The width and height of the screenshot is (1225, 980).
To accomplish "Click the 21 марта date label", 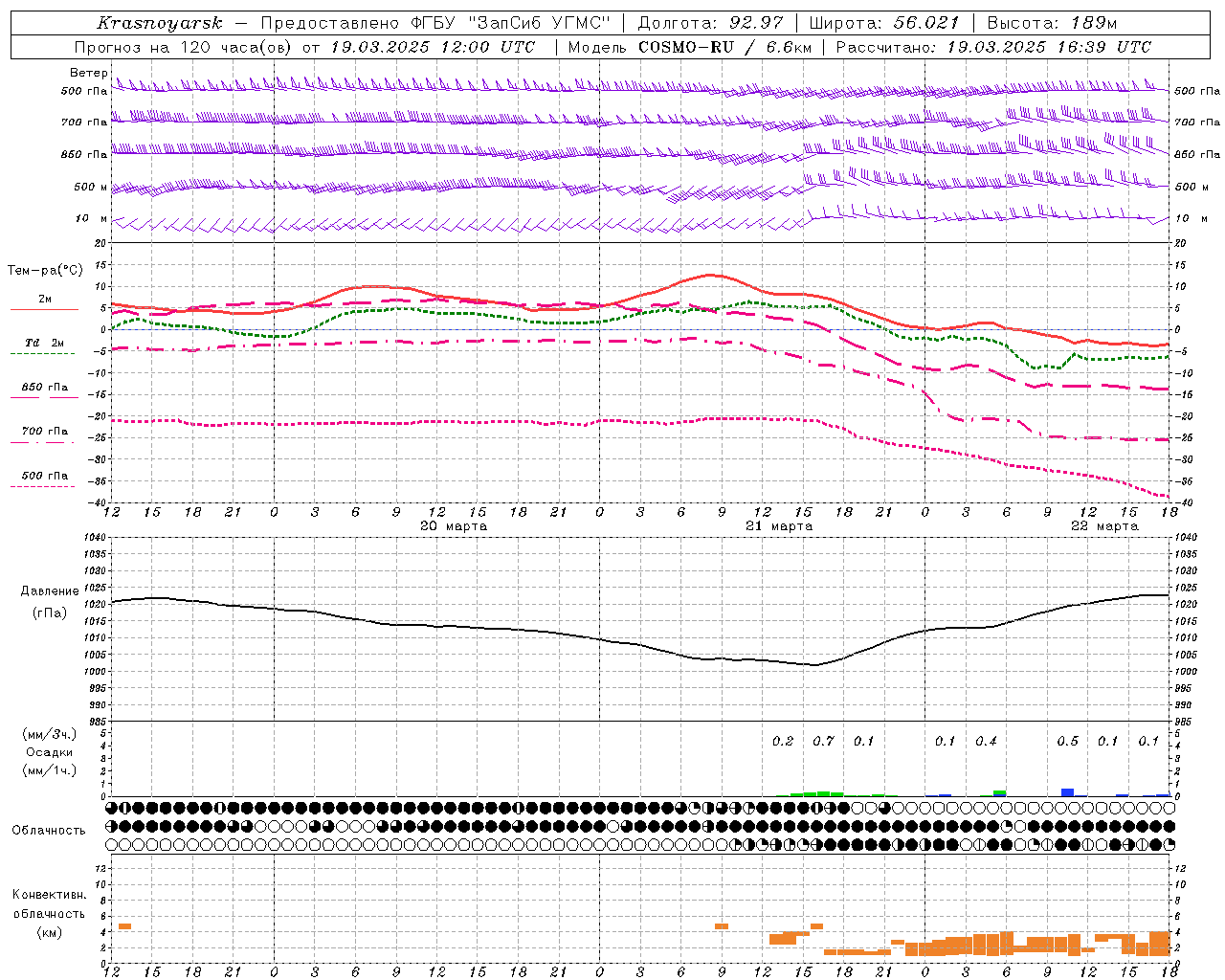I will coord(779,525).
